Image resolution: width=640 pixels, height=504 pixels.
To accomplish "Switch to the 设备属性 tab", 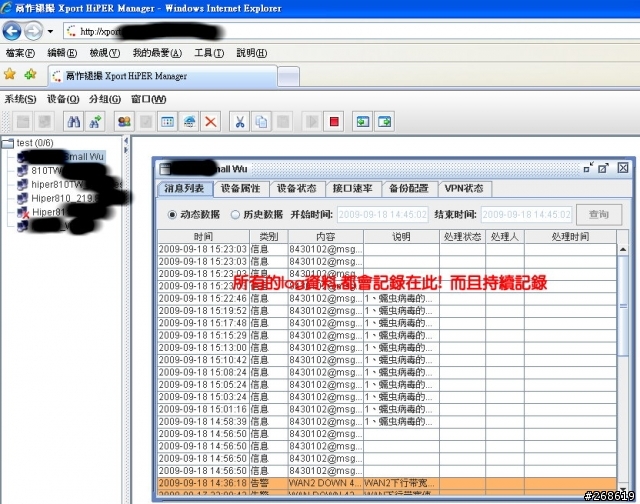I will click(x=241, y=189).
